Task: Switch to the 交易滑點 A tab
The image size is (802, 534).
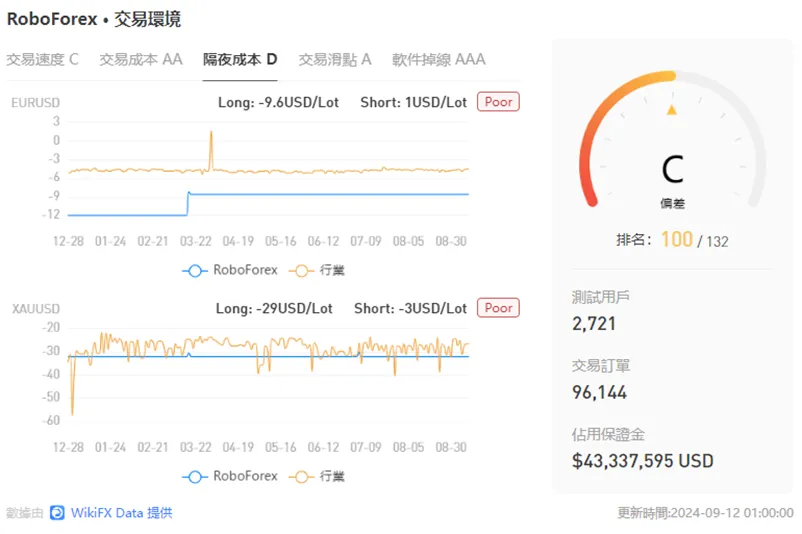Action: pos(335,59)
